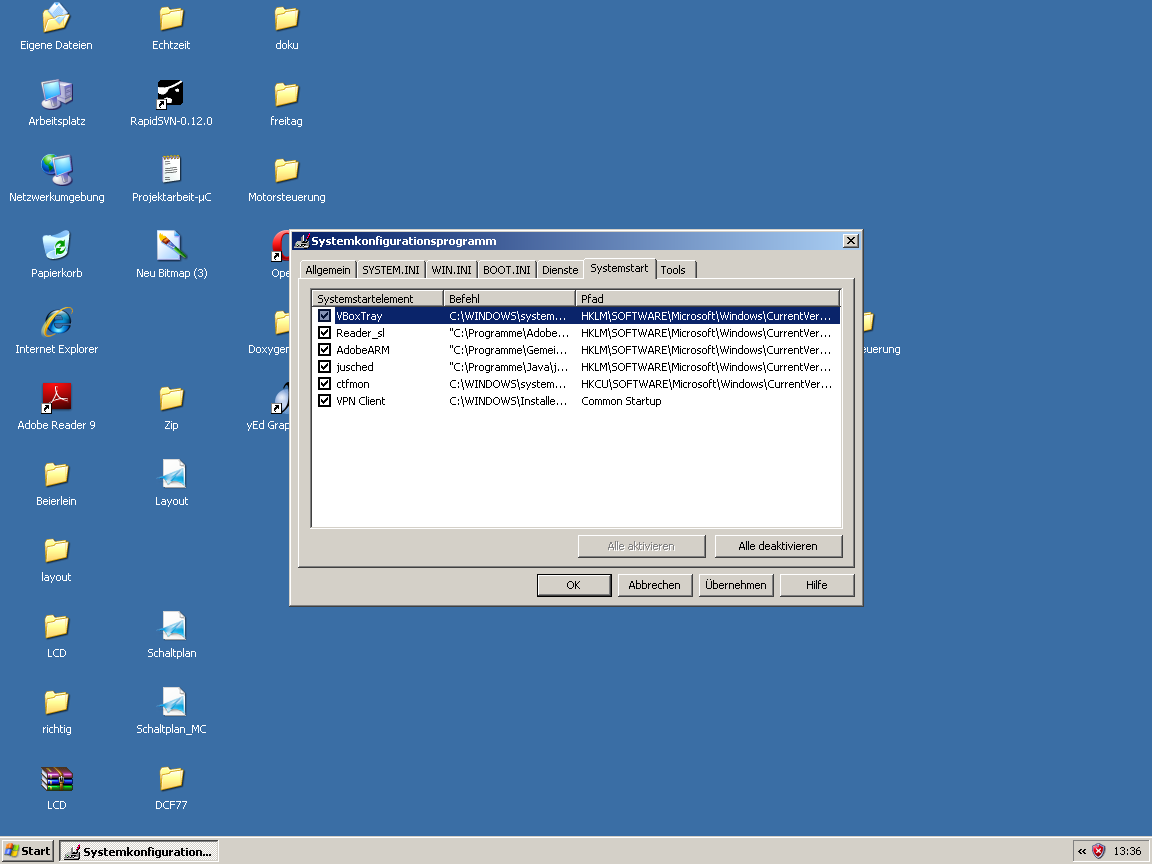Sort by the Pfad column header

(x=706, y=299)
